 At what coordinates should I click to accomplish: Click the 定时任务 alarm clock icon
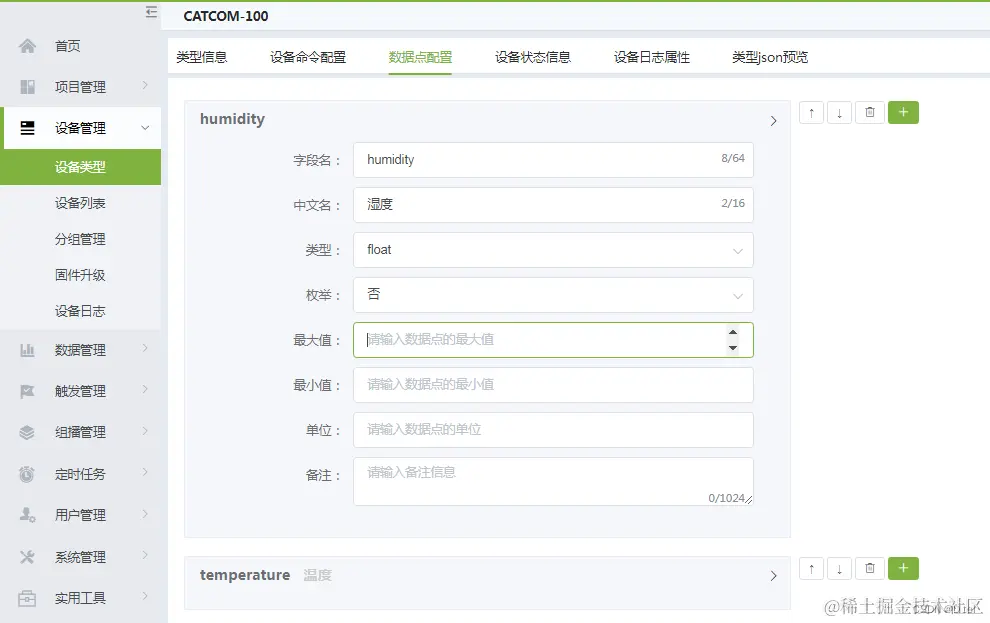coord(27,474)
